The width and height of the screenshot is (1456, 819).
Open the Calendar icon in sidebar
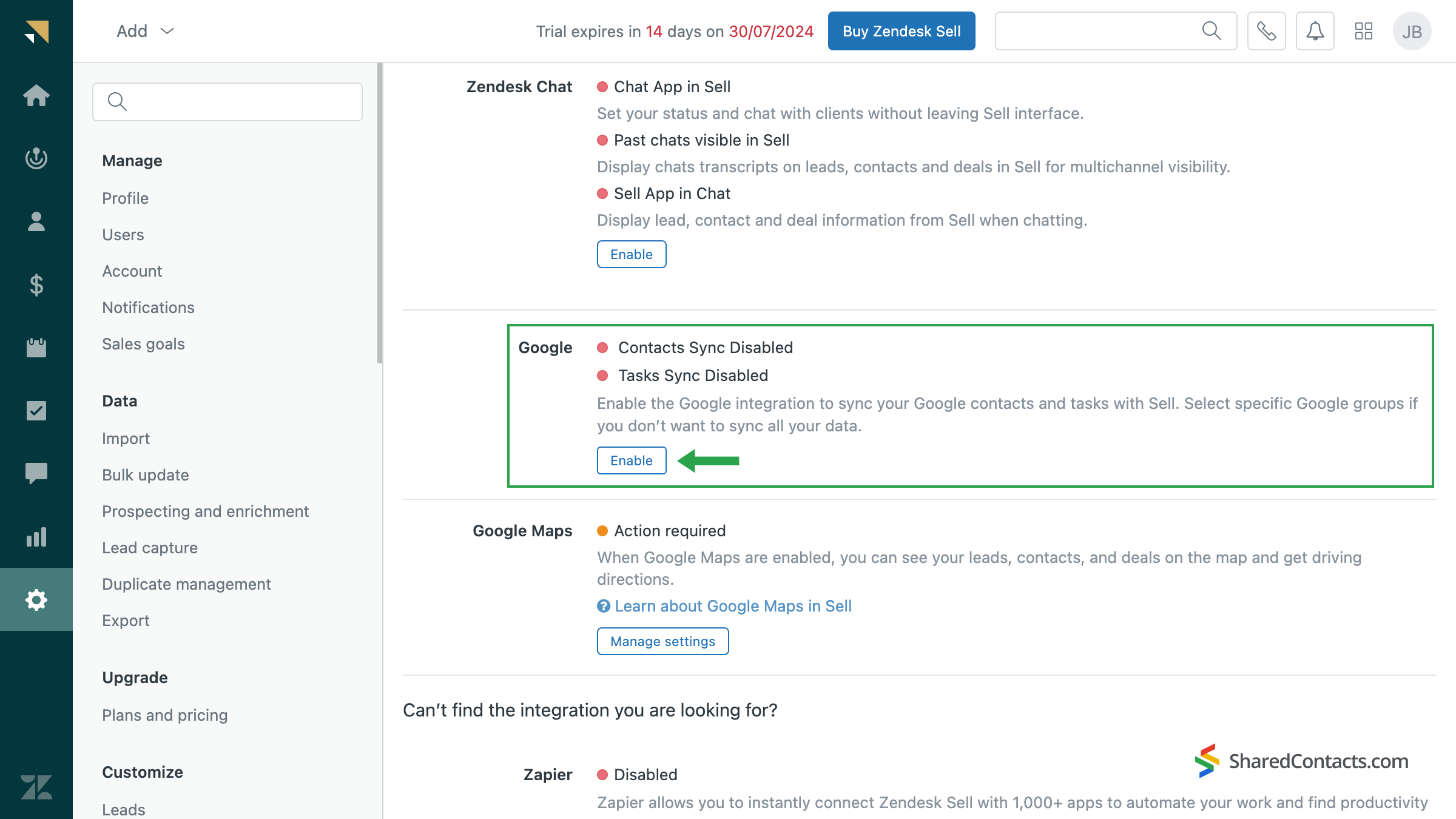click(36, 348)
